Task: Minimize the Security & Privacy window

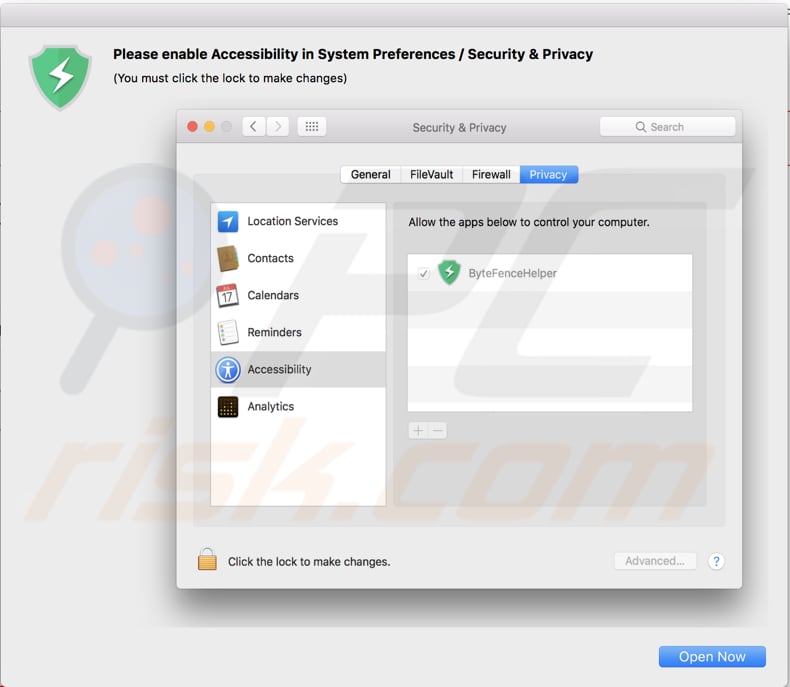Action: tap(210, 126)
